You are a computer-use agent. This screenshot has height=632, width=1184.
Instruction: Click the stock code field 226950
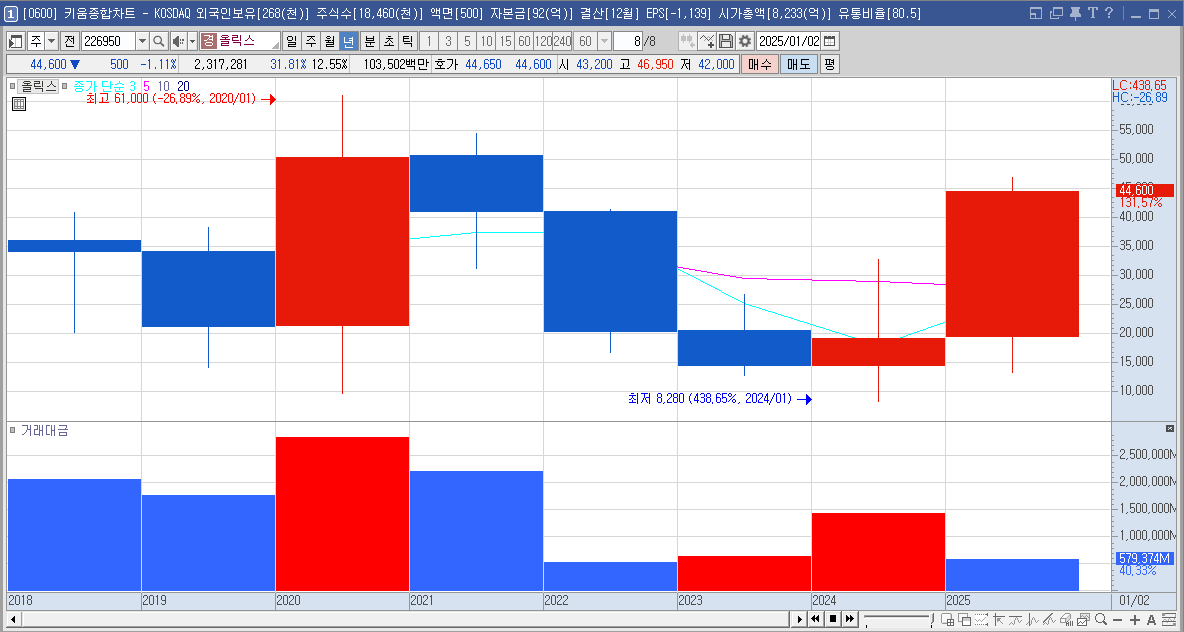pos(107,41)
